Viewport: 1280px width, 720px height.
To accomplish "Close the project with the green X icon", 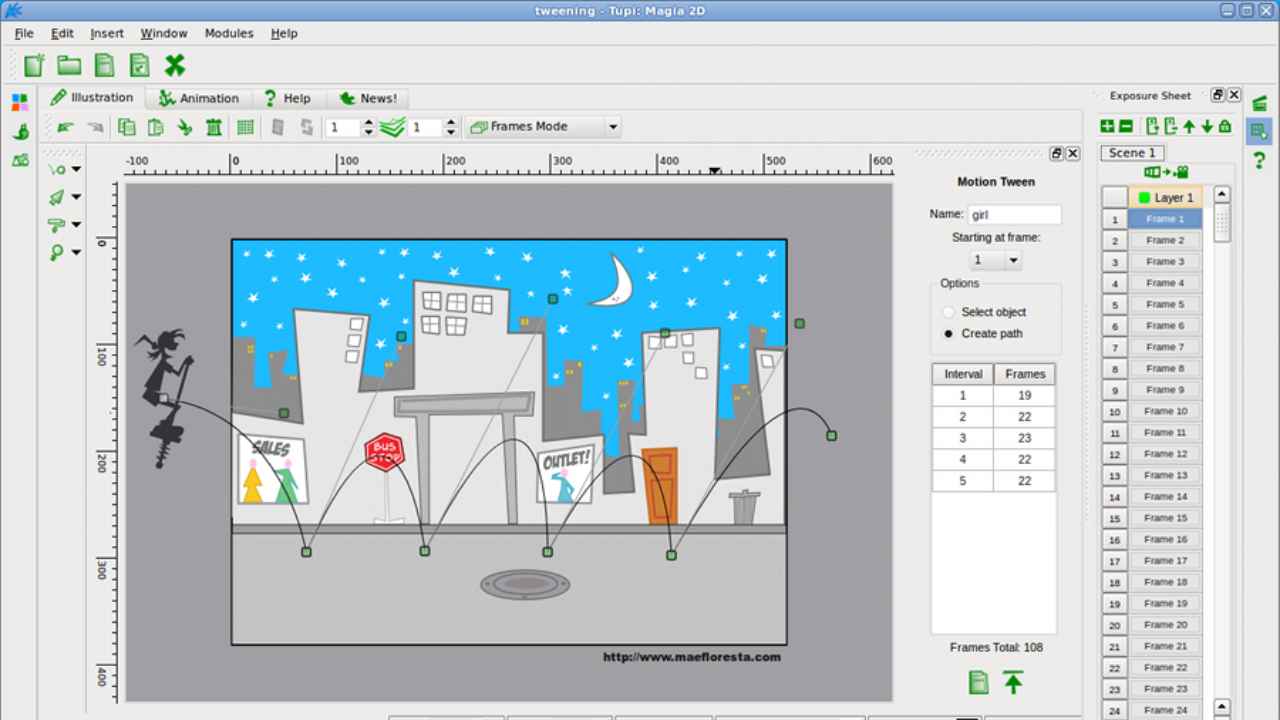I will (175, 66).
